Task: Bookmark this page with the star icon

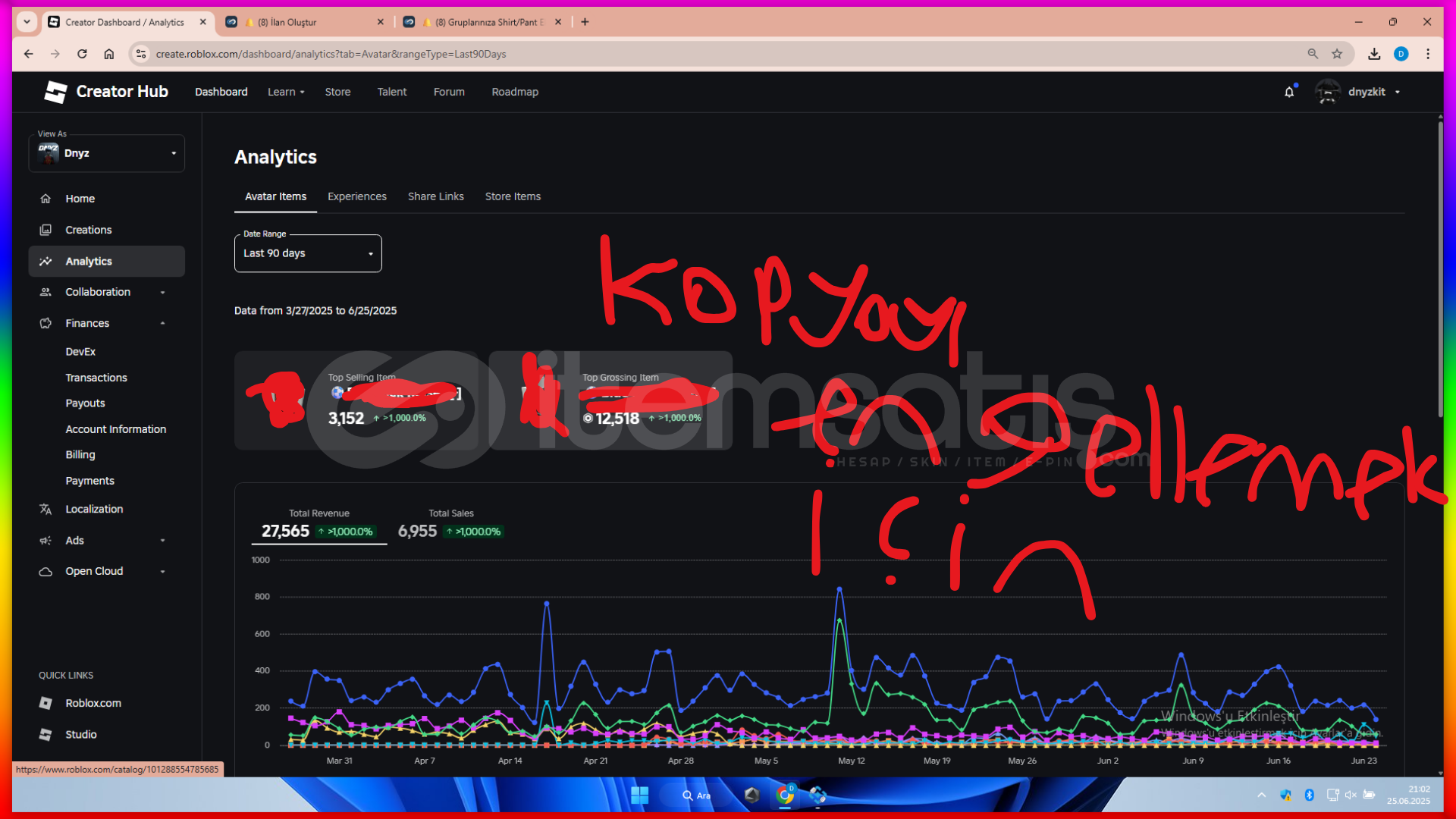Action: click(x=1337, y=54)
